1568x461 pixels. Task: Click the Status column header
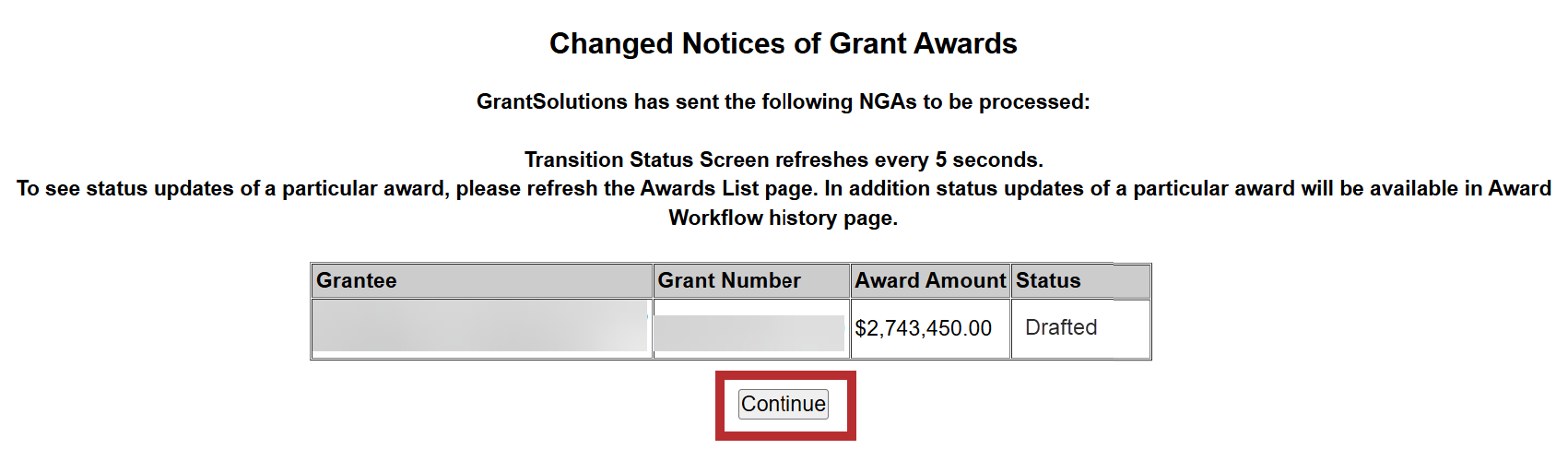click(x=1048, y=280)
